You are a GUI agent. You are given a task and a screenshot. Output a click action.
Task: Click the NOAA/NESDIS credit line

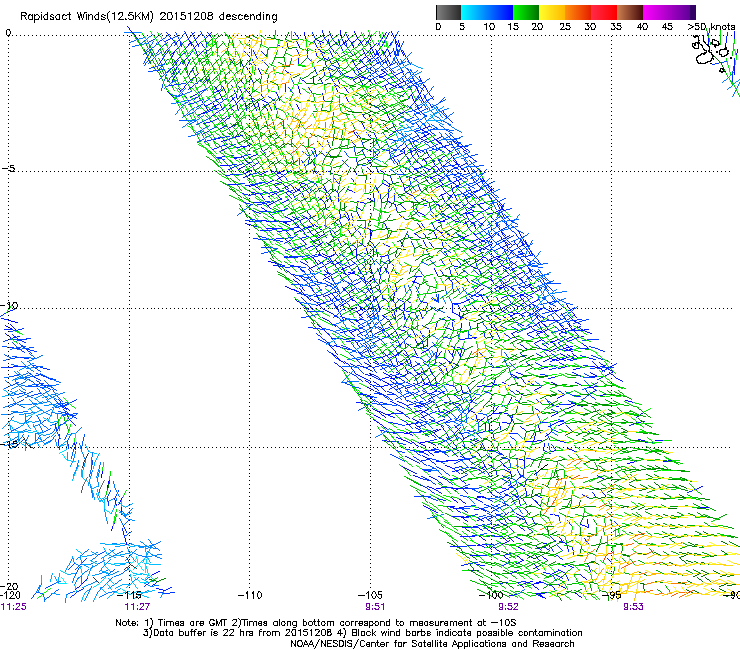click(x=432, y=644)
